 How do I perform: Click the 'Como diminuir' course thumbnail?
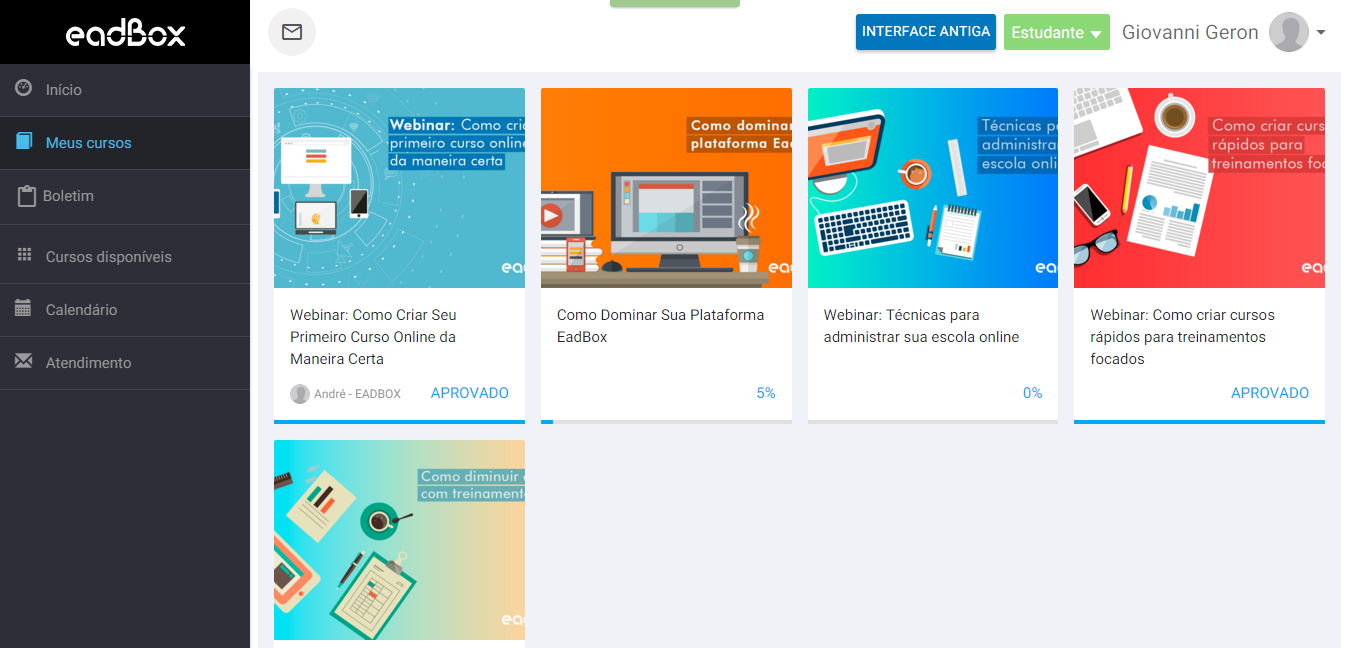click(x=399, y=540)
